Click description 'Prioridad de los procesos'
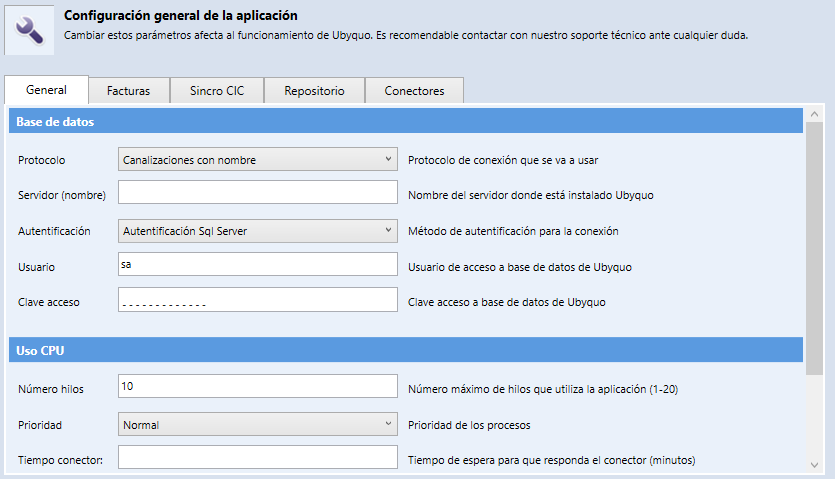The image size is (835, 479). pyautogui.click(x=469, y=425)
